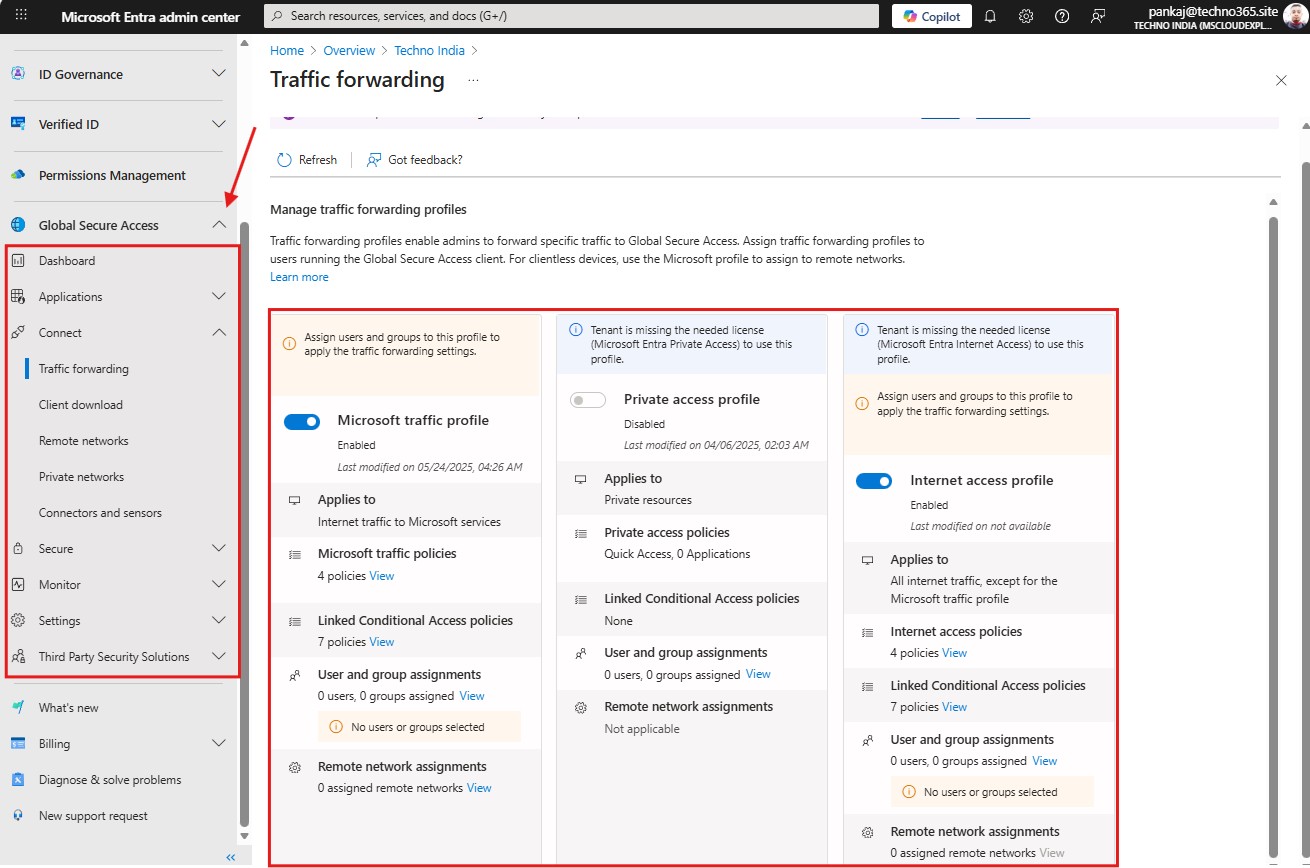This screenshot has height=868, width=1310.
Task: Expand the ID Governance section
Action: tap(219, 74)
